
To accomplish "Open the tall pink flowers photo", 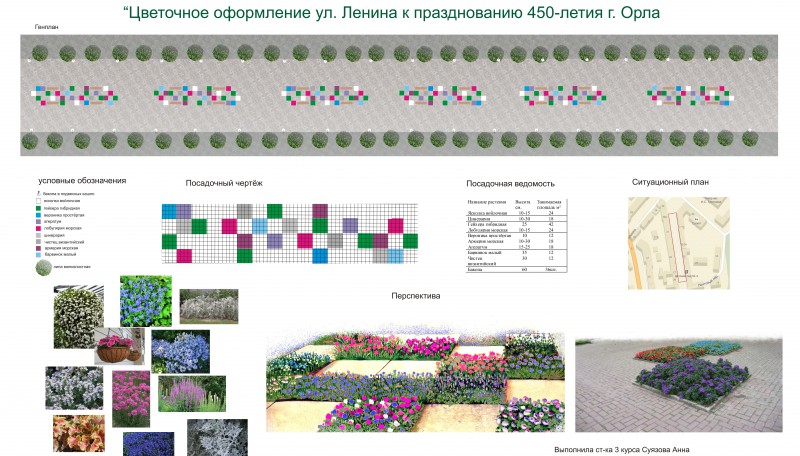I will click(131, 399).
